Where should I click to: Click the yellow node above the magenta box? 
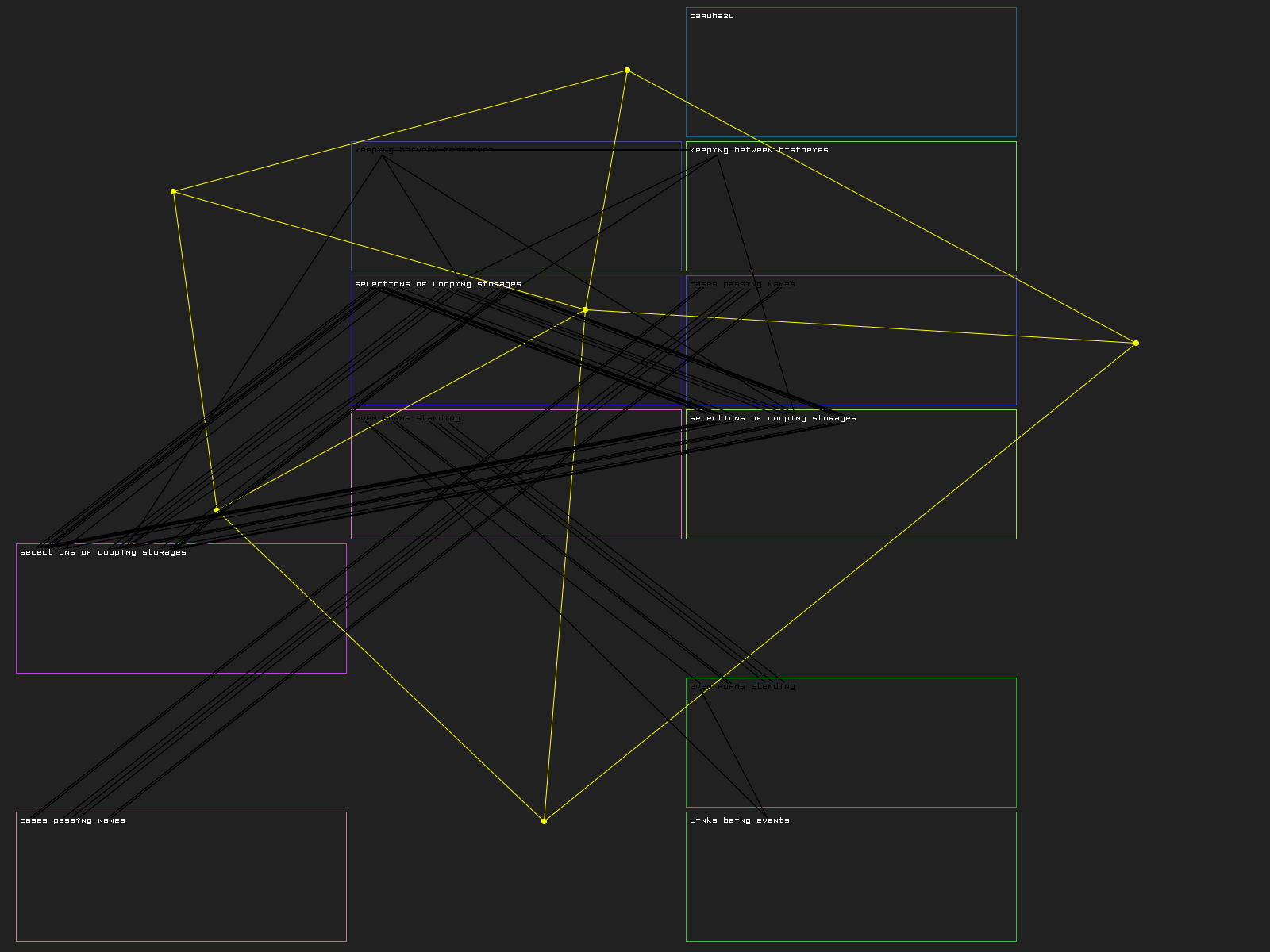point(216,510)
